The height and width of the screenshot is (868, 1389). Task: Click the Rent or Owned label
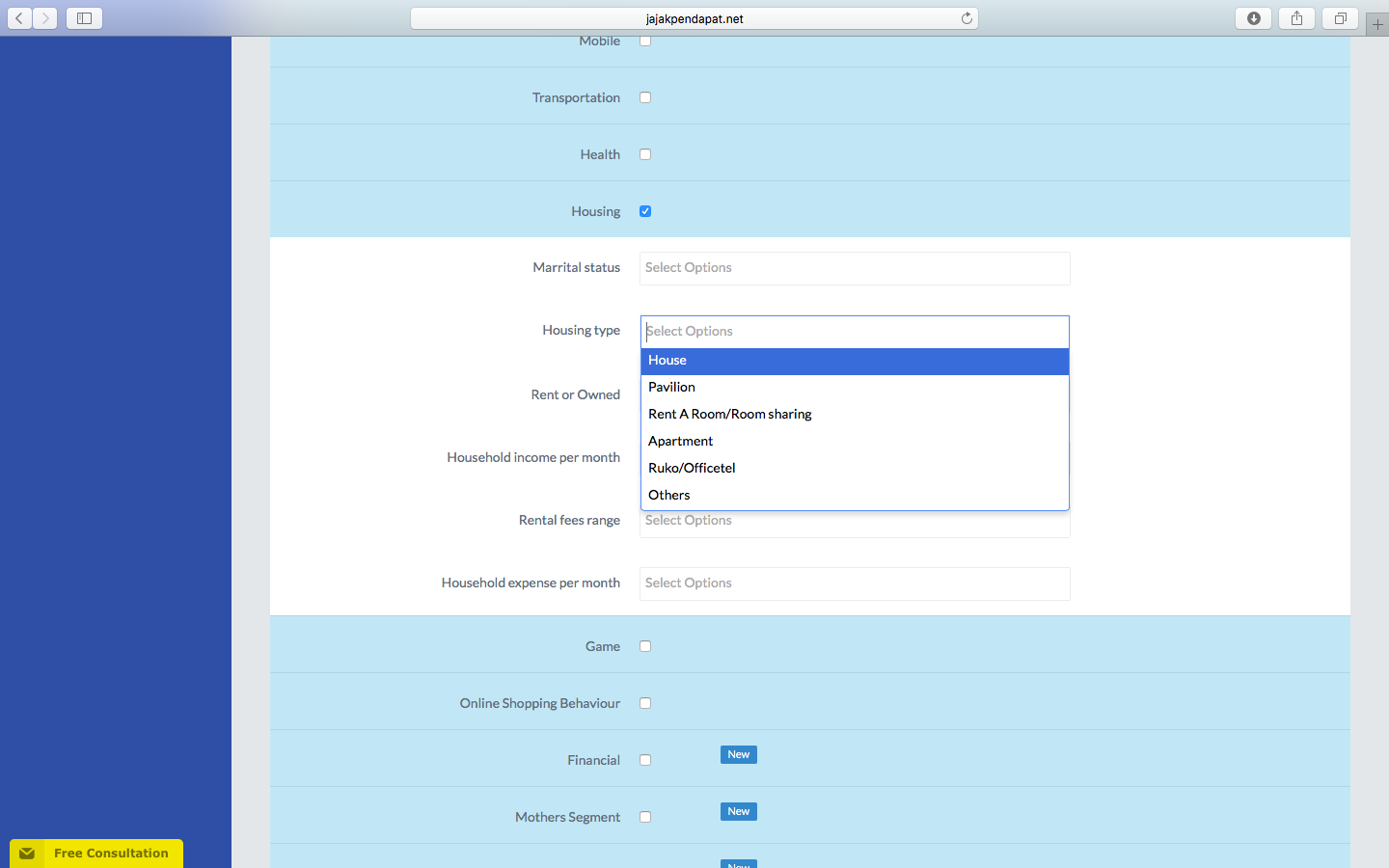point(575,394)
